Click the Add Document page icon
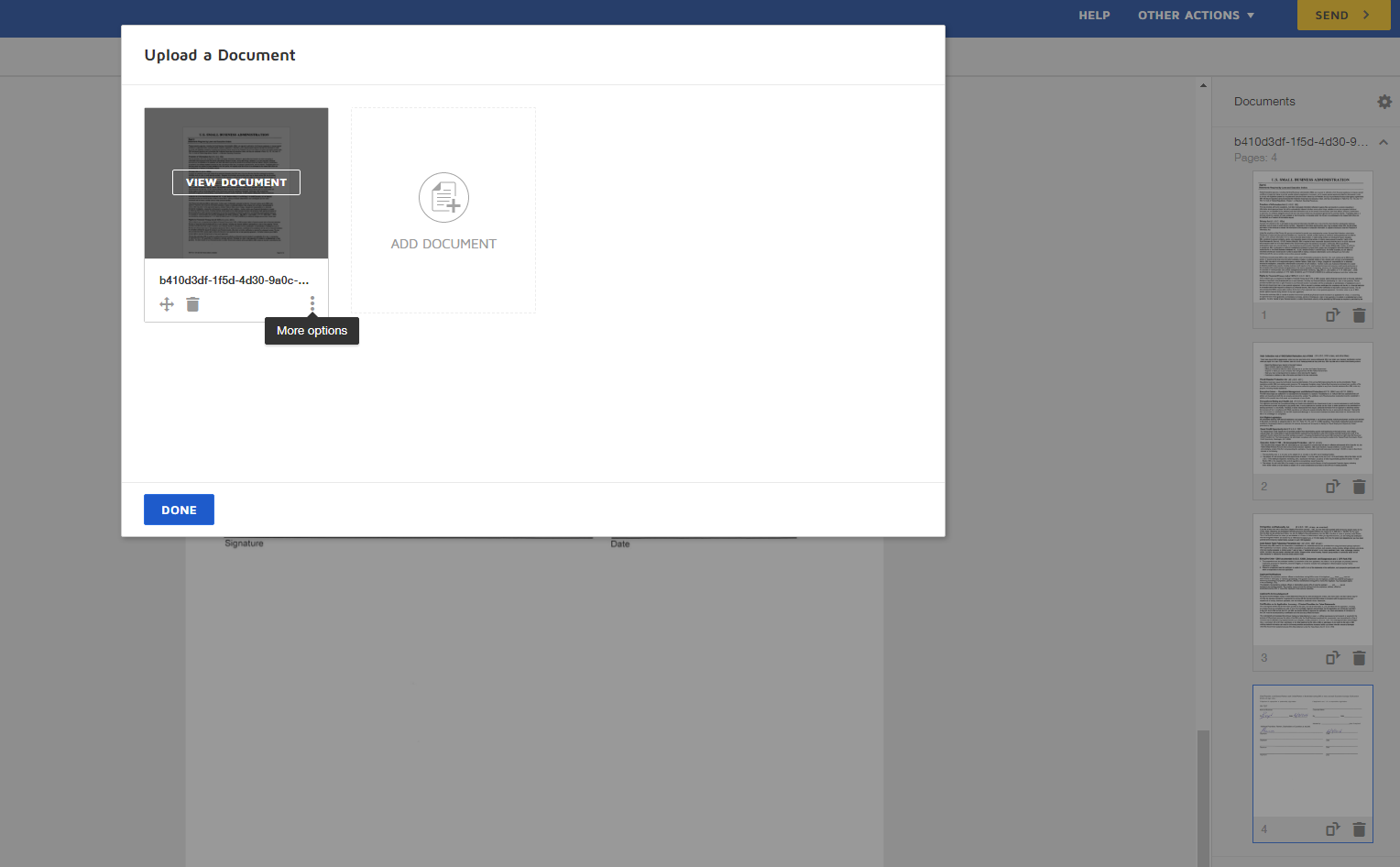Screen dimensions: 1400x867 (443, 197)
